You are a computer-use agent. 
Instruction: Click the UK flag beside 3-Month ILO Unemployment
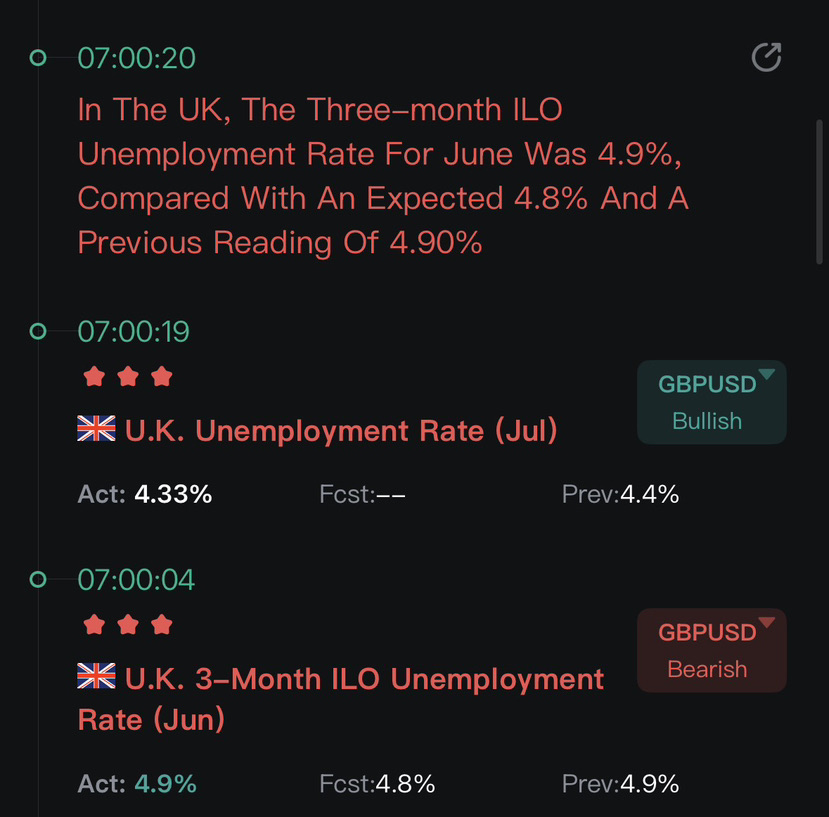(x=96, y=676)
